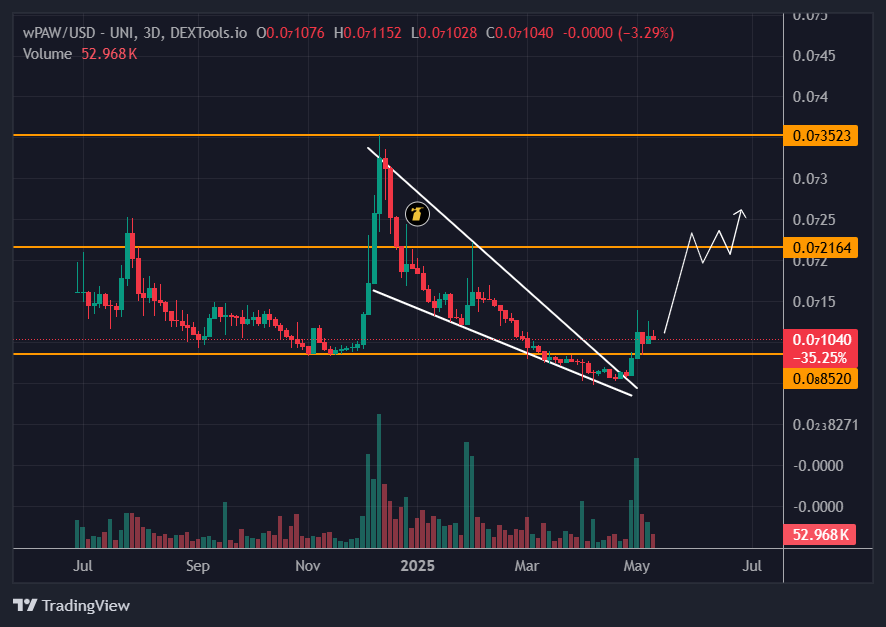Click the 0.0₇45 price axis value
The height and width of the screenshot is (627, 886).
[x=814, y=55]
